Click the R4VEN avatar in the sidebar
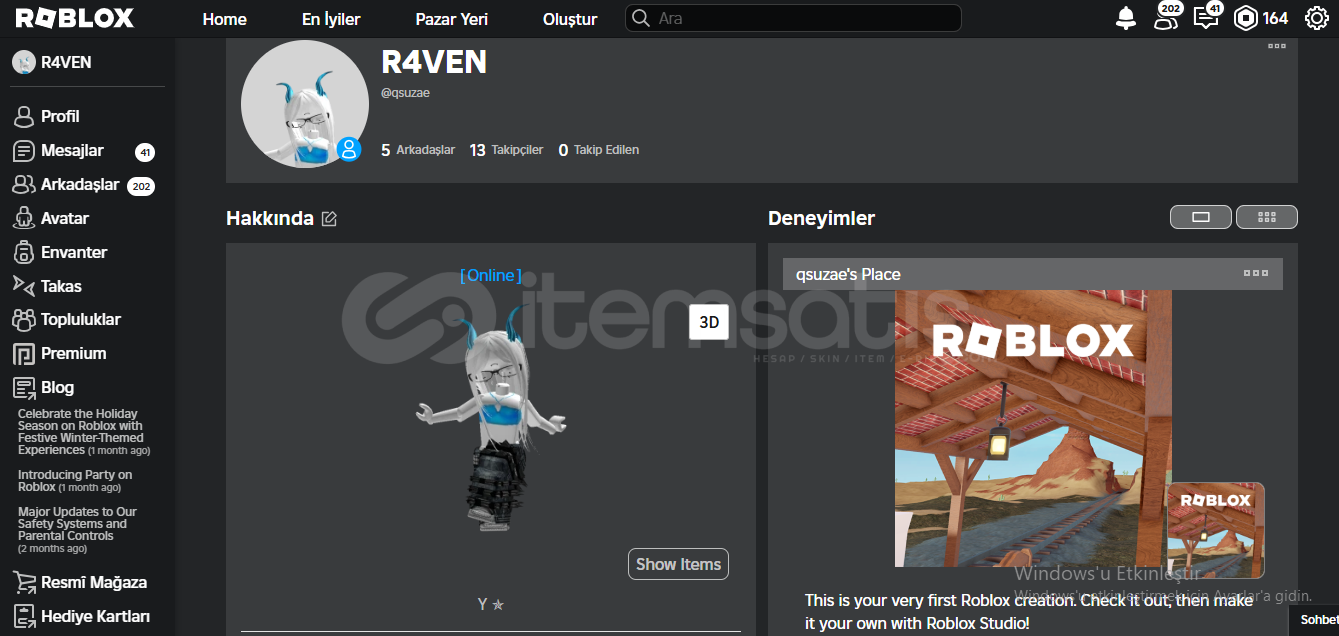 [x=24, y=62]
